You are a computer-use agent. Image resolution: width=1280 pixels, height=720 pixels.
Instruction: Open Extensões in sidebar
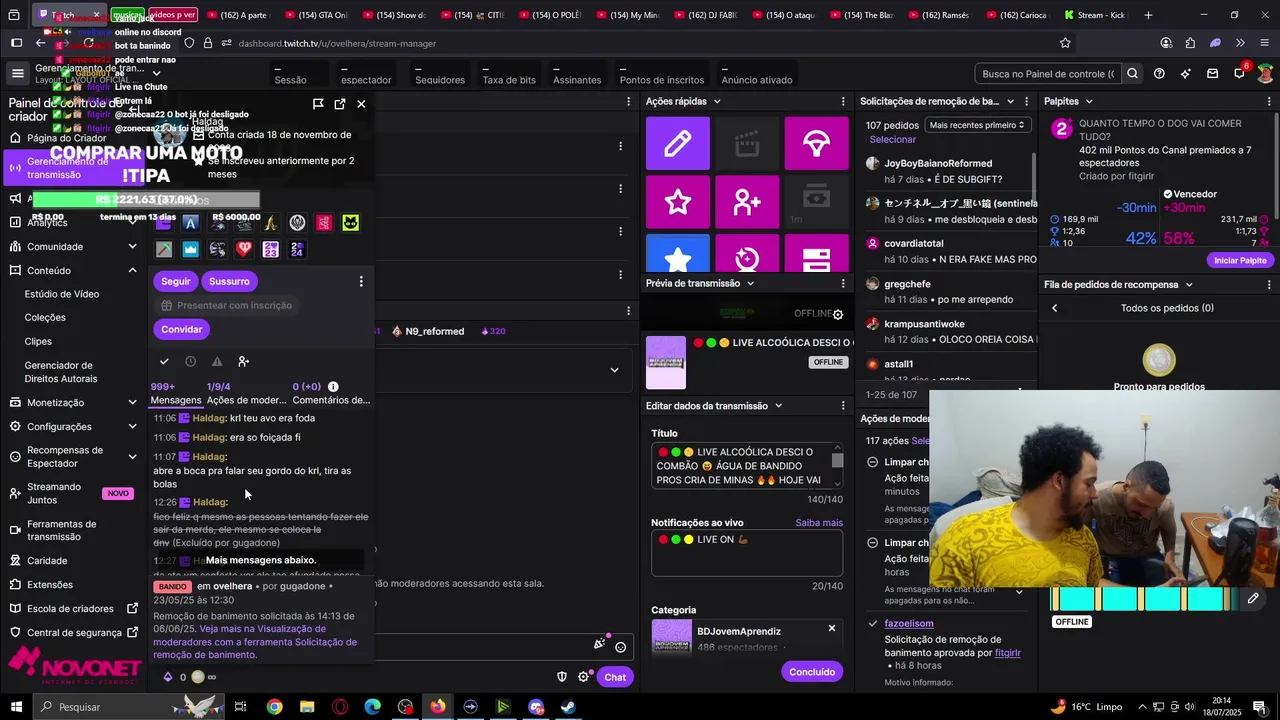click(x=50, y=585)
